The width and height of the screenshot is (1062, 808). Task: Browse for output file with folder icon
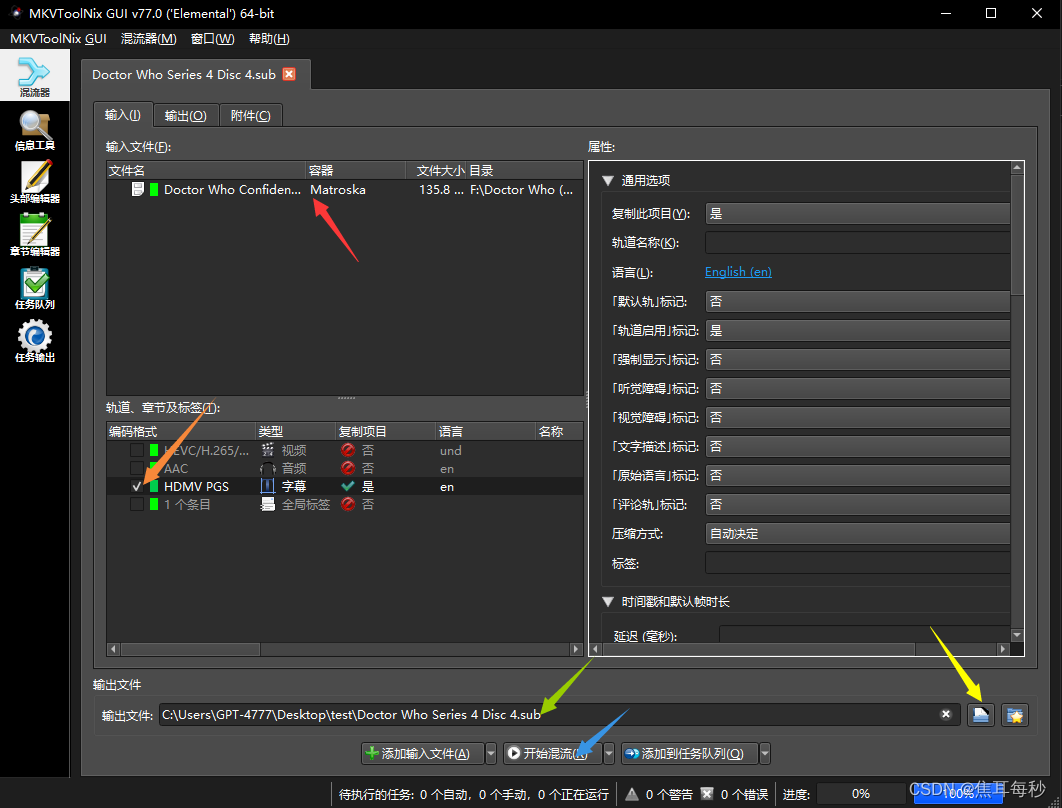coord(981,715)
